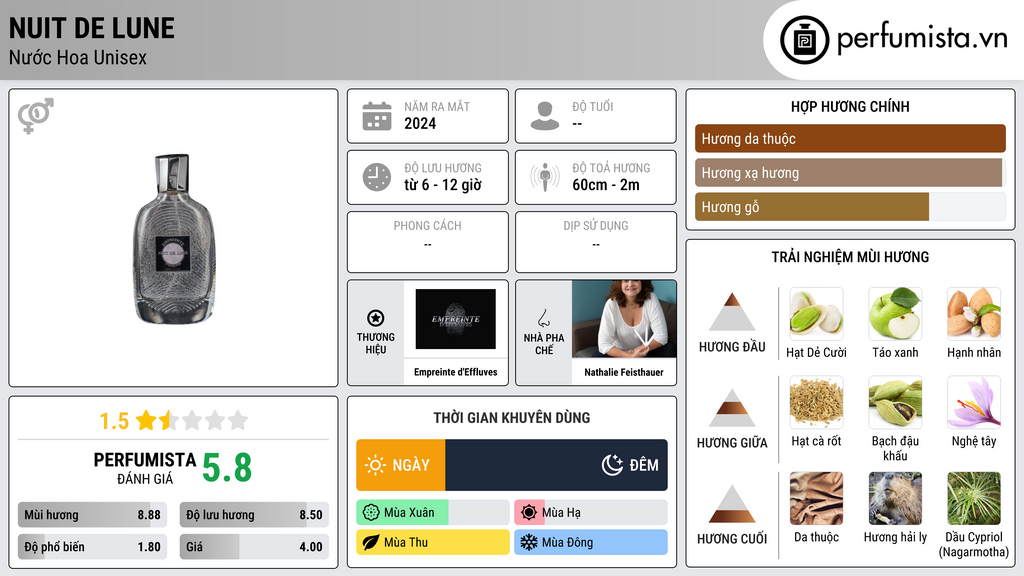This screenshot has height=576, width=1024.
Task: Select the Hạt Dẻ Cười note image
Action: (816, 314)
